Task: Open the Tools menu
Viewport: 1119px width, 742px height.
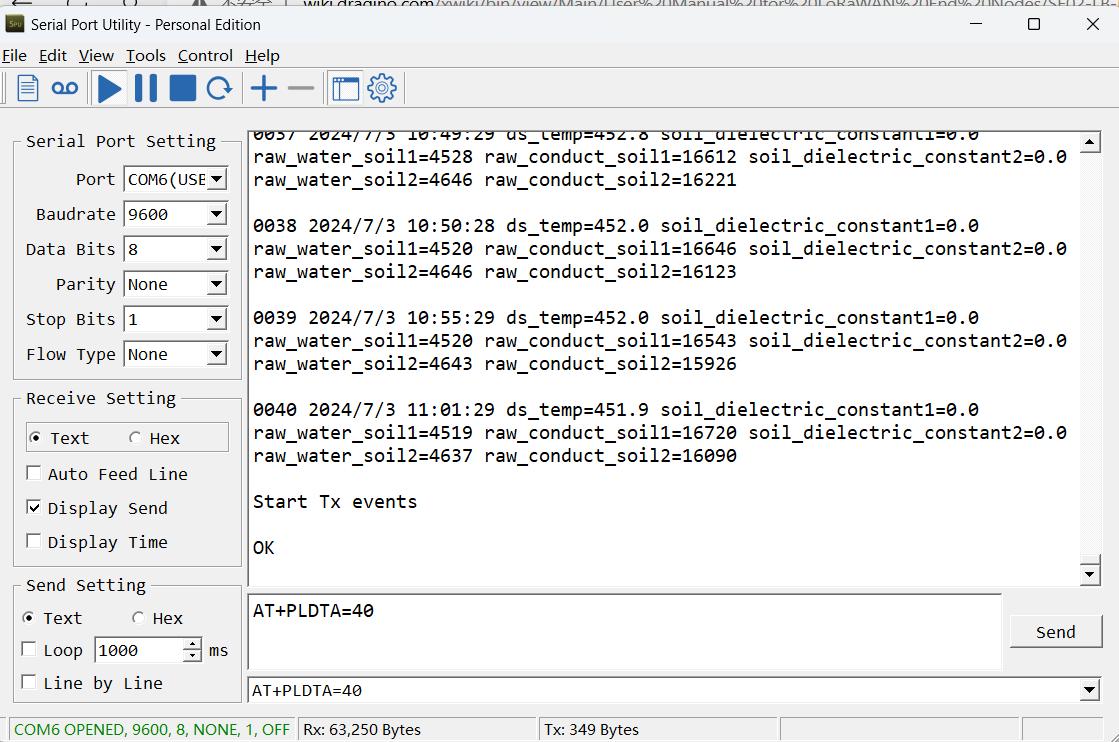Action: click(x=146, y=56)
